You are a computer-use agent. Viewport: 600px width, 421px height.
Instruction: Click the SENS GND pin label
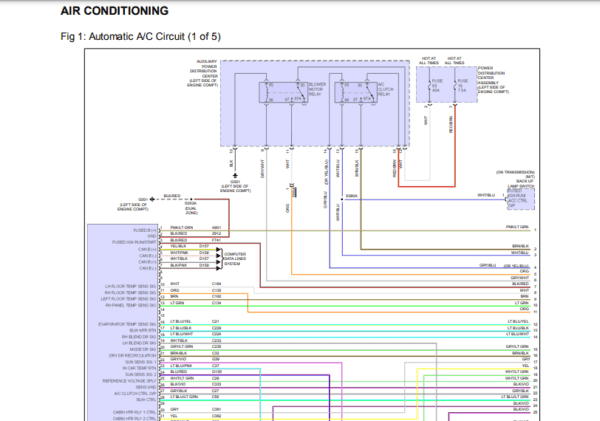click(146, 387)
